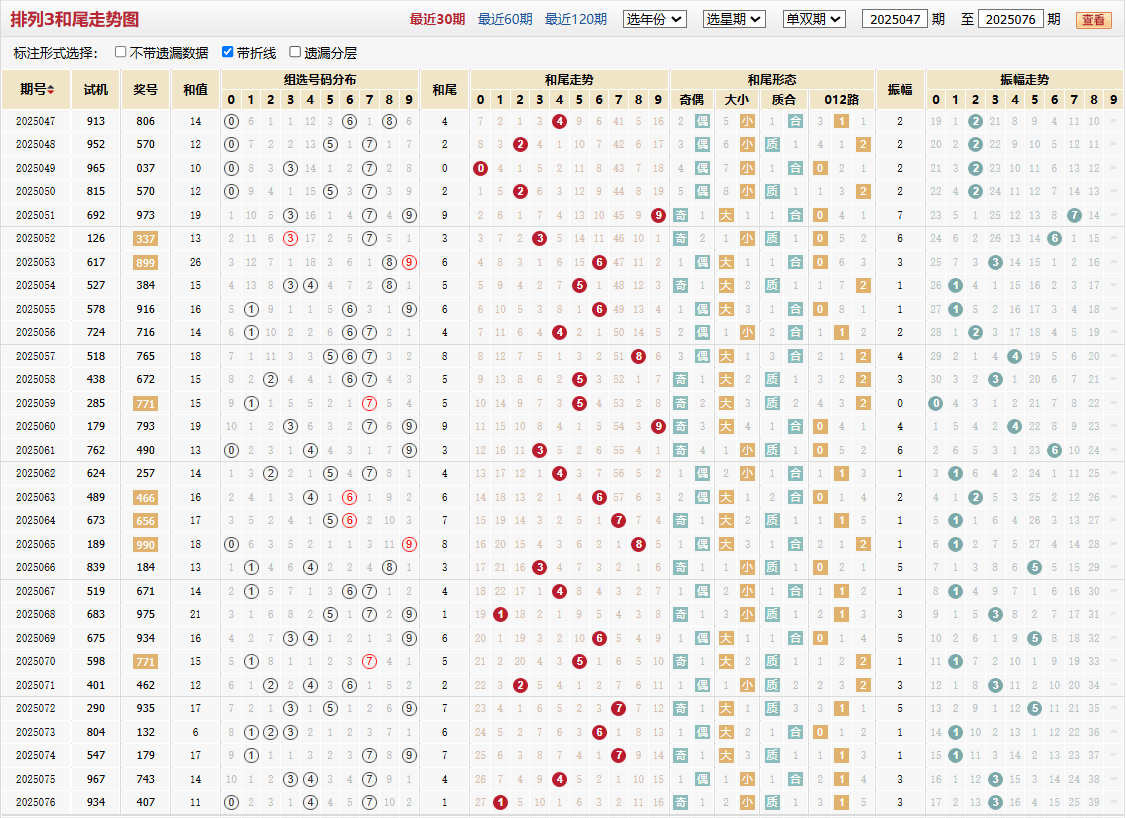Click circled 0 in row 2025047 distribution
Screen dimensions: 1126x818
(231, 121)
